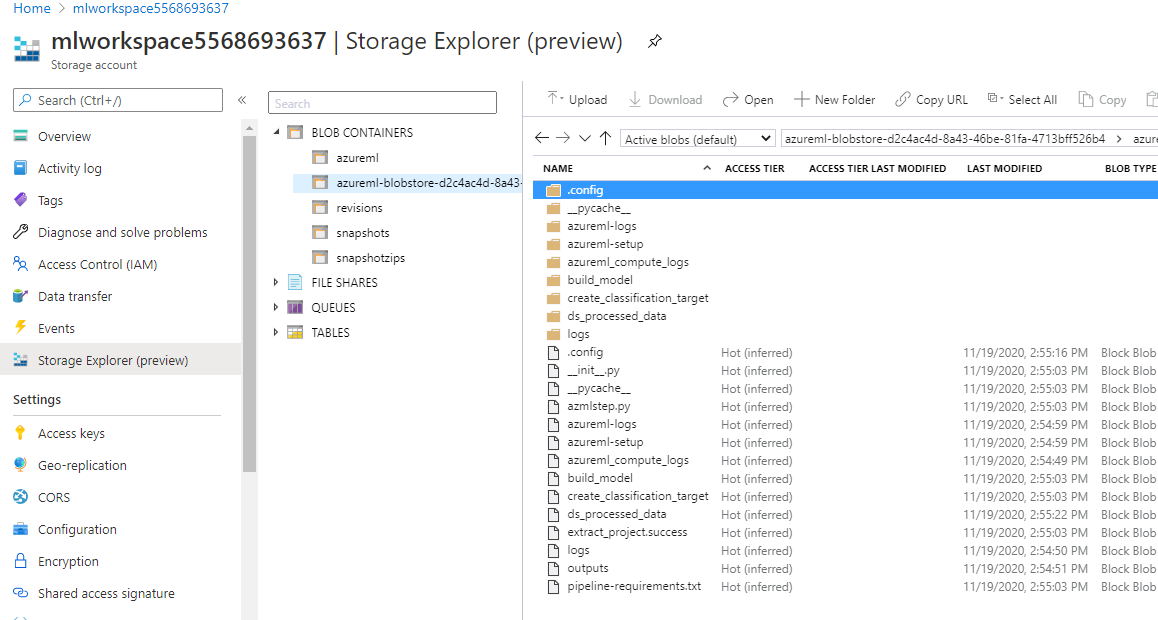Select the revisions container

pos(359,208)
